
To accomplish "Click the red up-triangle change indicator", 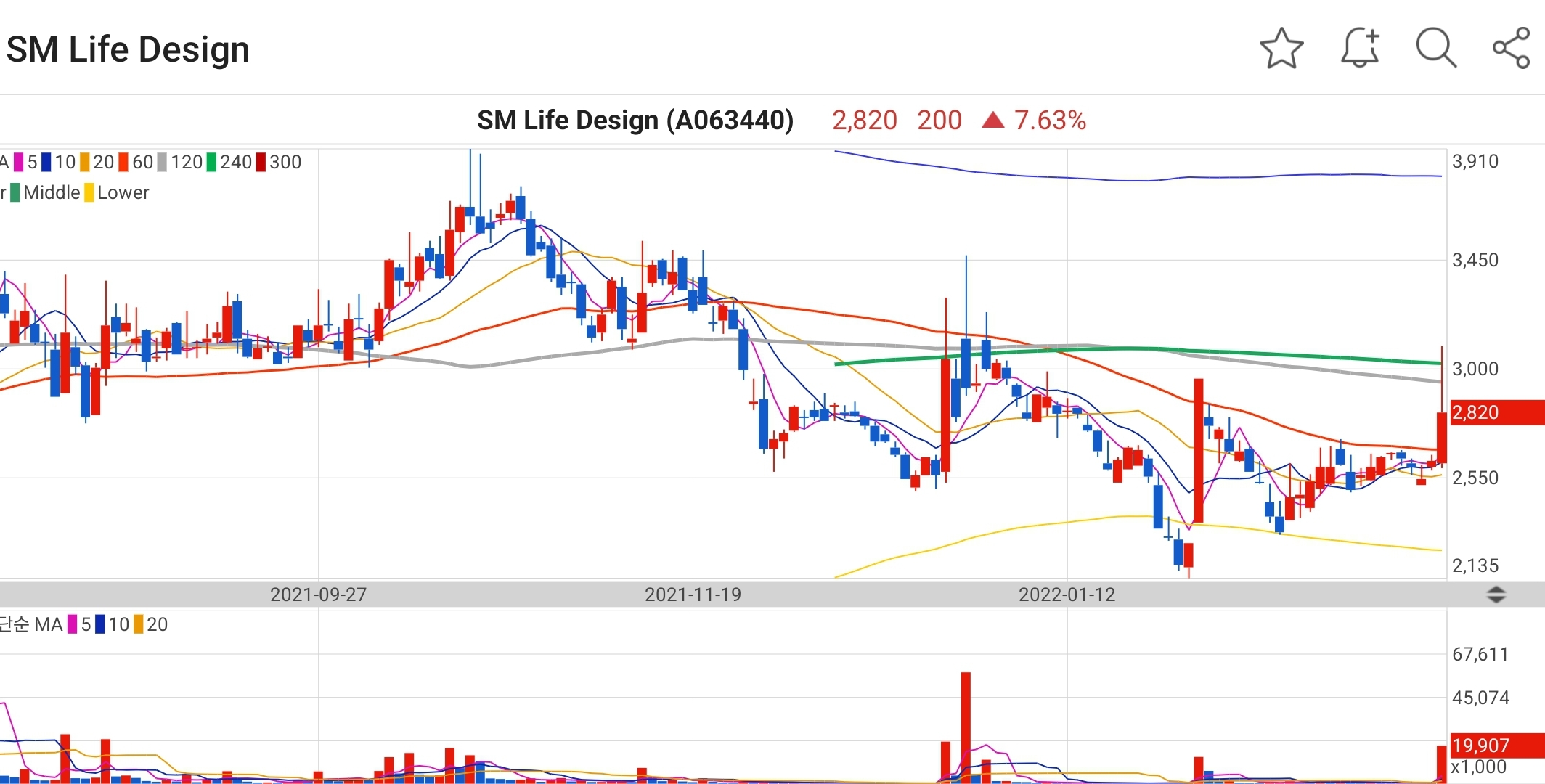I will (x=992, y=120).
